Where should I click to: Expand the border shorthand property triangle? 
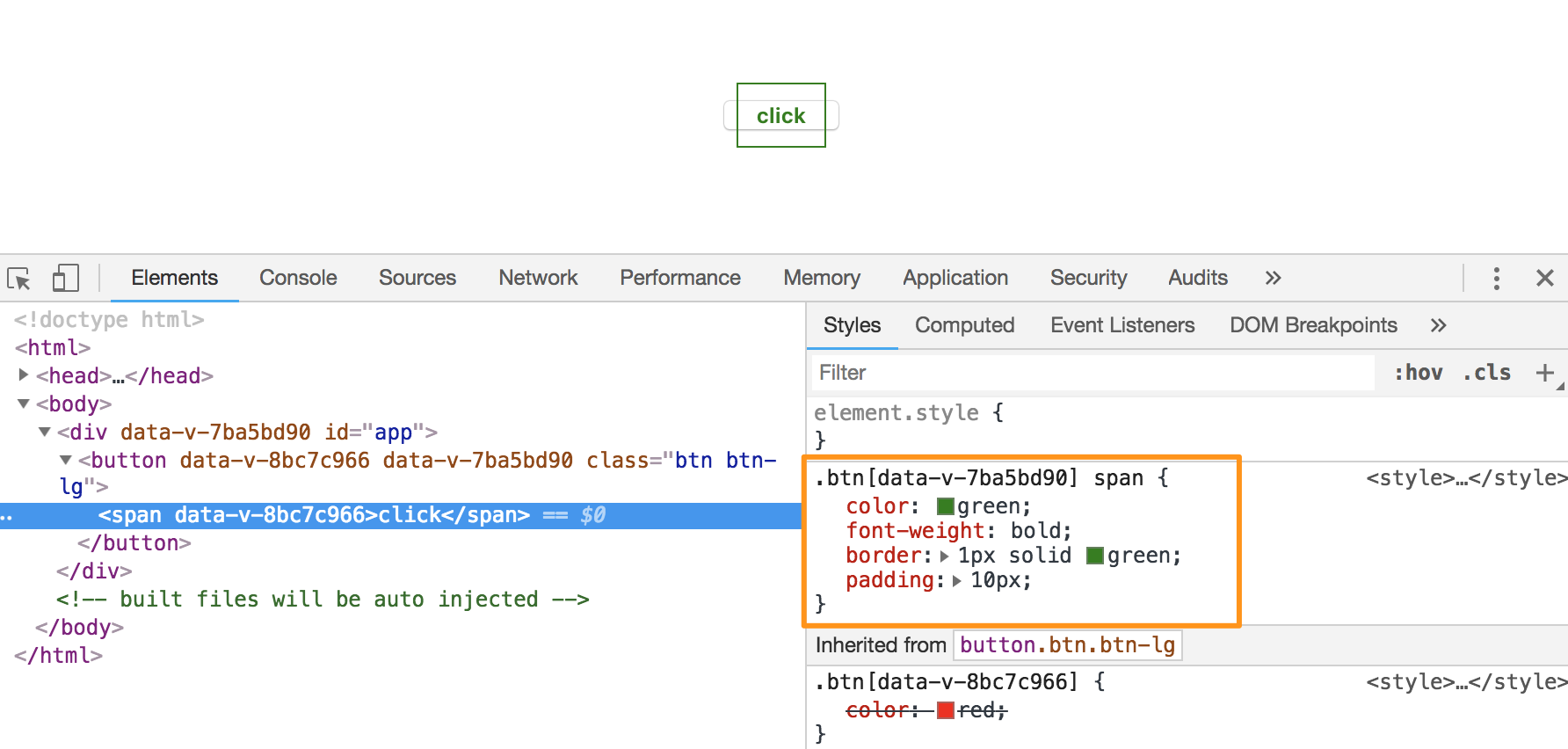944,556
